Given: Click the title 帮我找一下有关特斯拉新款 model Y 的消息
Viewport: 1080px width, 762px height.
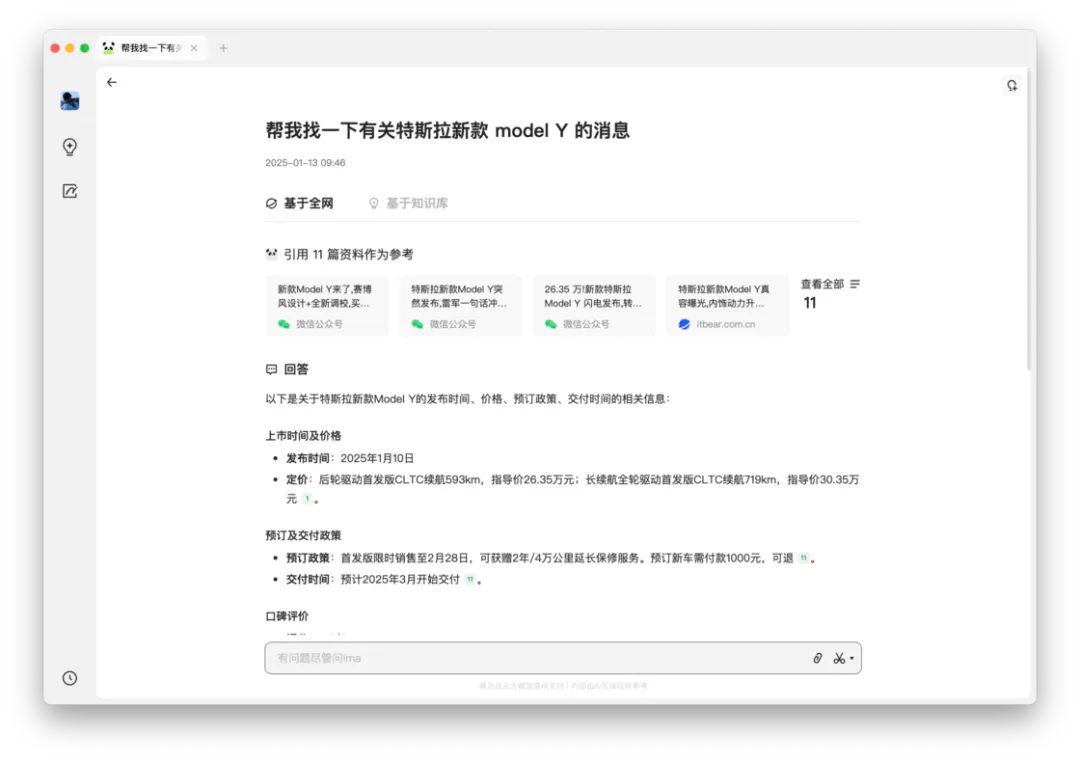Looking at the screenshot, I should (x=448, y=130).
